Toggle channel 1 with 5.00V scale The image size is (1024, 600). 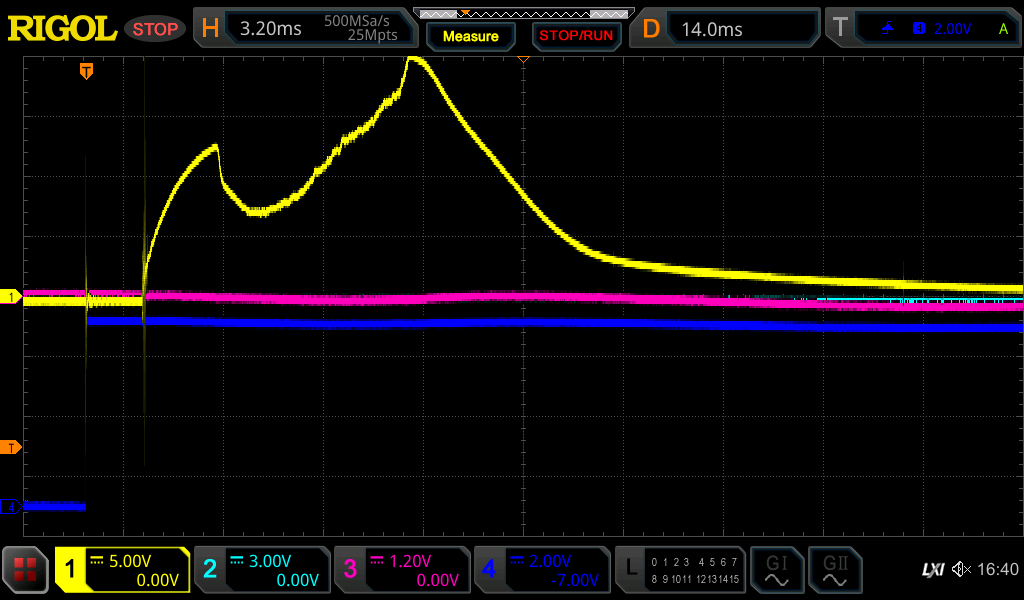pos(123,570)
